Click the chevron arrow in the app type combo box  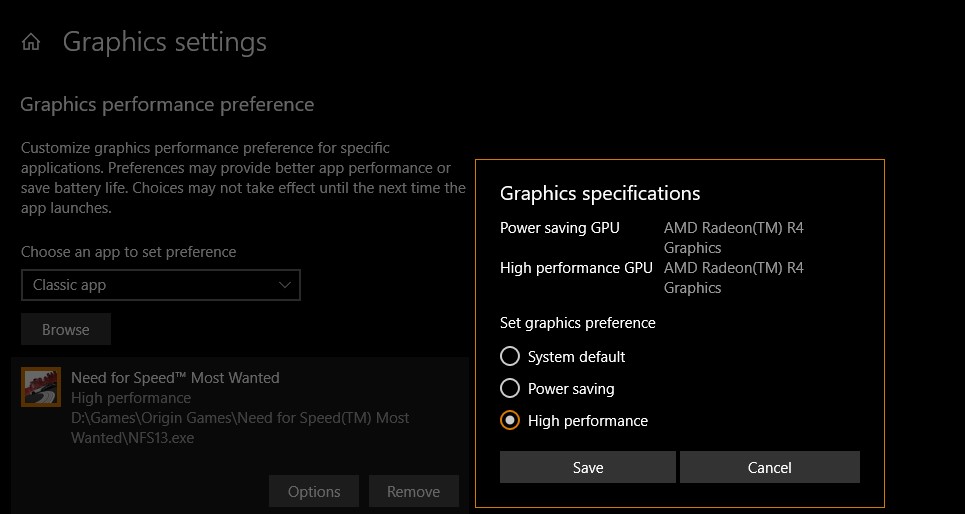coord(284,285)
